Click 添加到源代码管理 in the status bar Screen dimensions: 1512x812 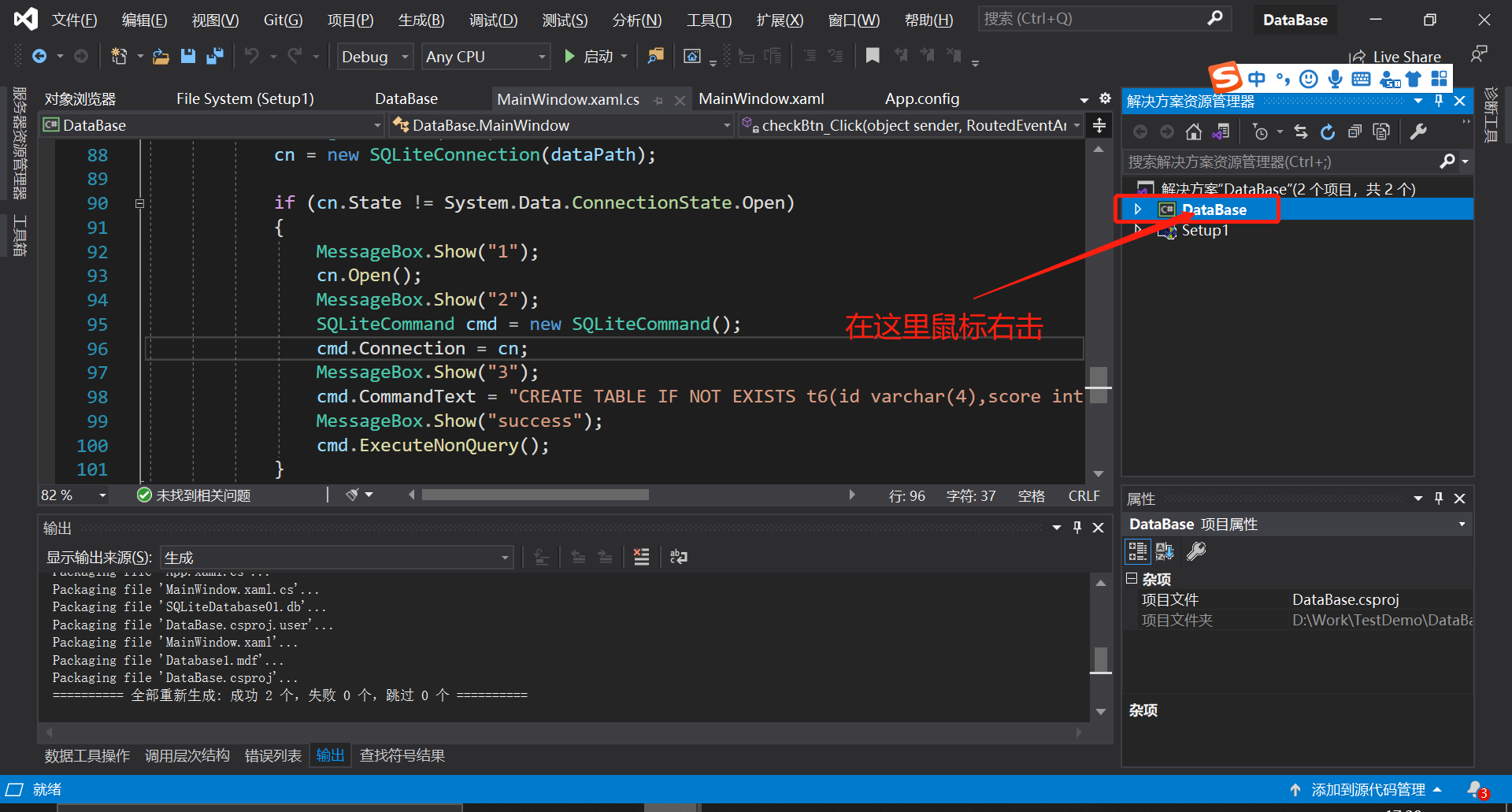(1369, 789)
